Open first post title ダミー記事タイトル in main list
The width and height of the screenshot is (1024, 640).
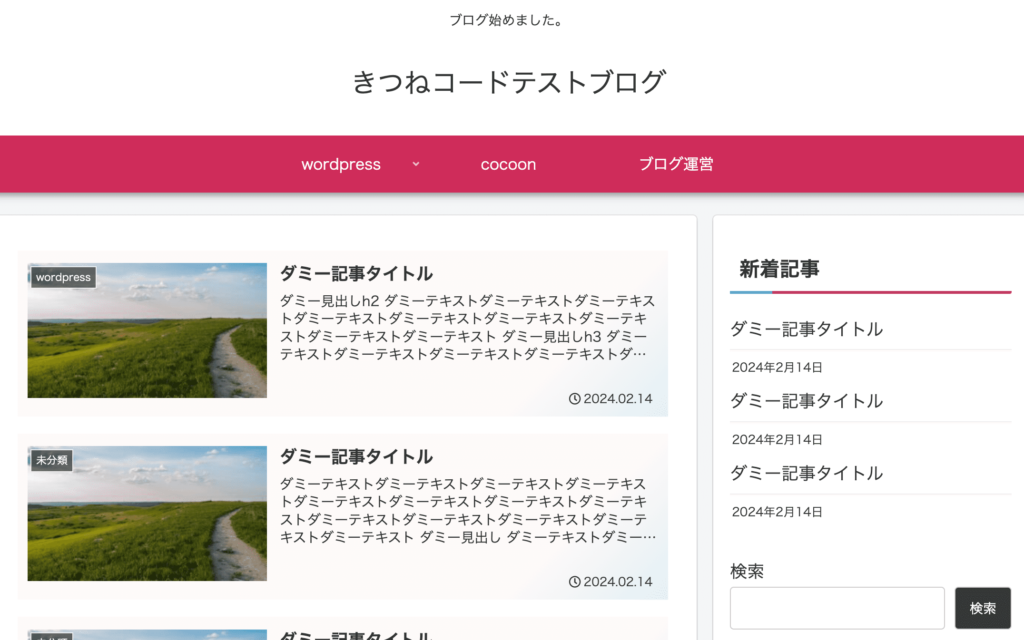pos(357,274)
